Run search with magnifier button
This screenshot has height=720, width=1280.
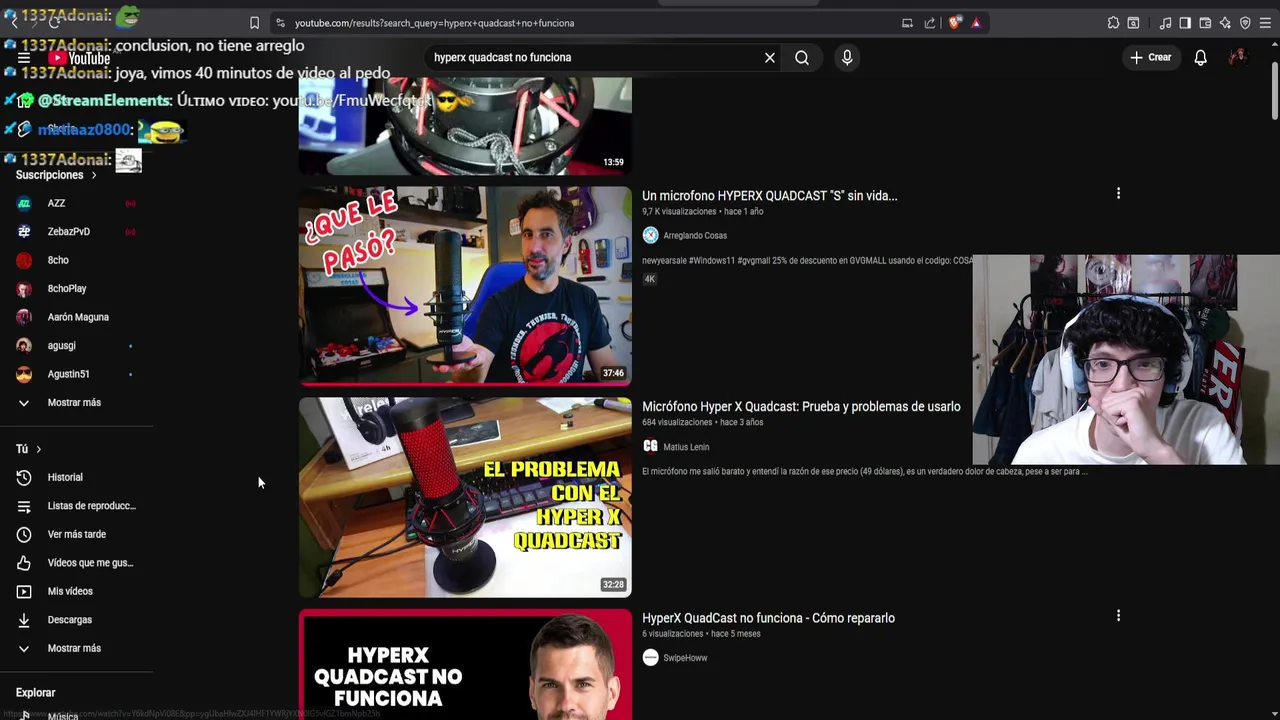(x=802, y=58)
